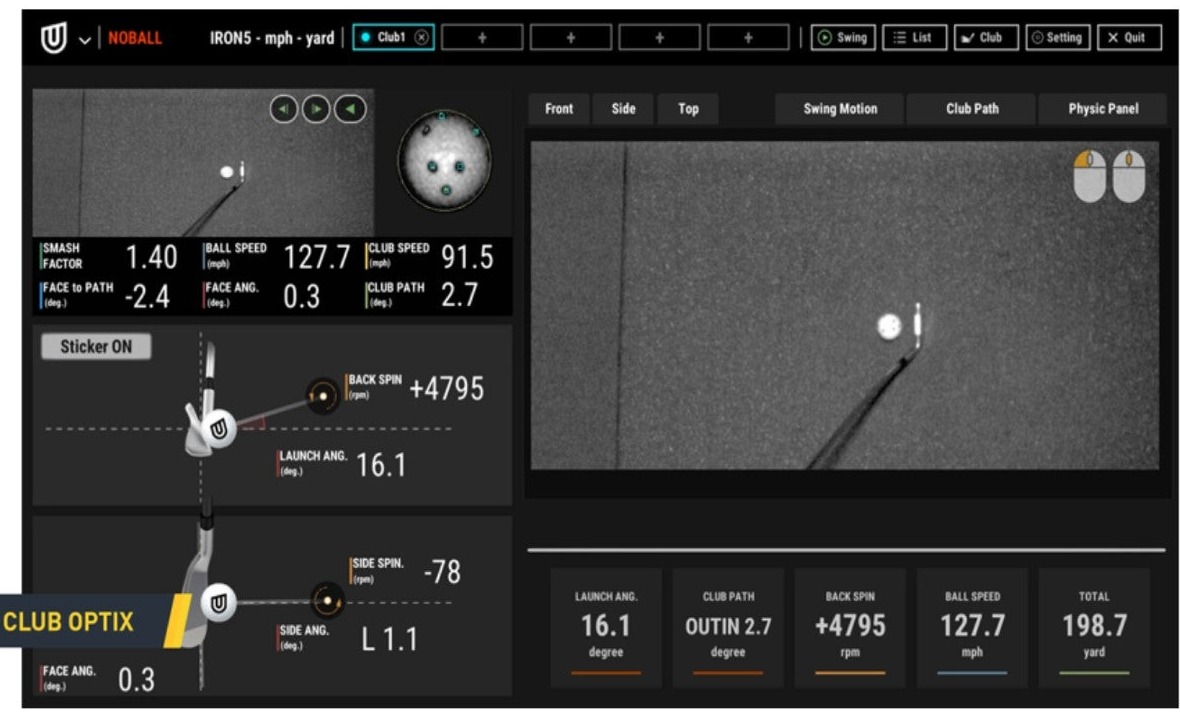Click the right mouse button icon
The height and width of the screenshot is (720, 1180).
tap(1129, 176)
